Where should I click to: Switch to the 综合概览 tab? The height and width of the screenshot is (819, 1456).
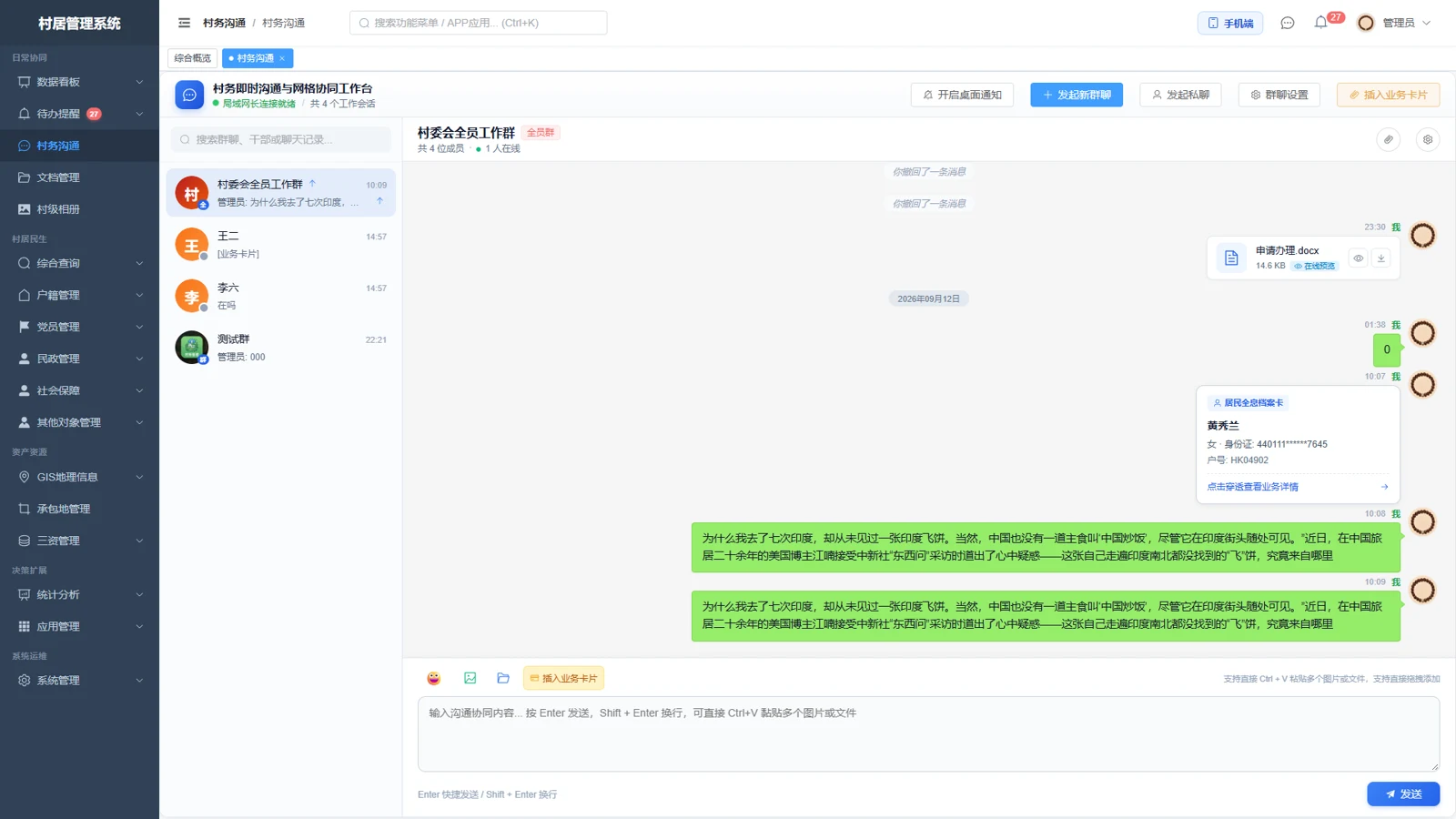[192, 58]
